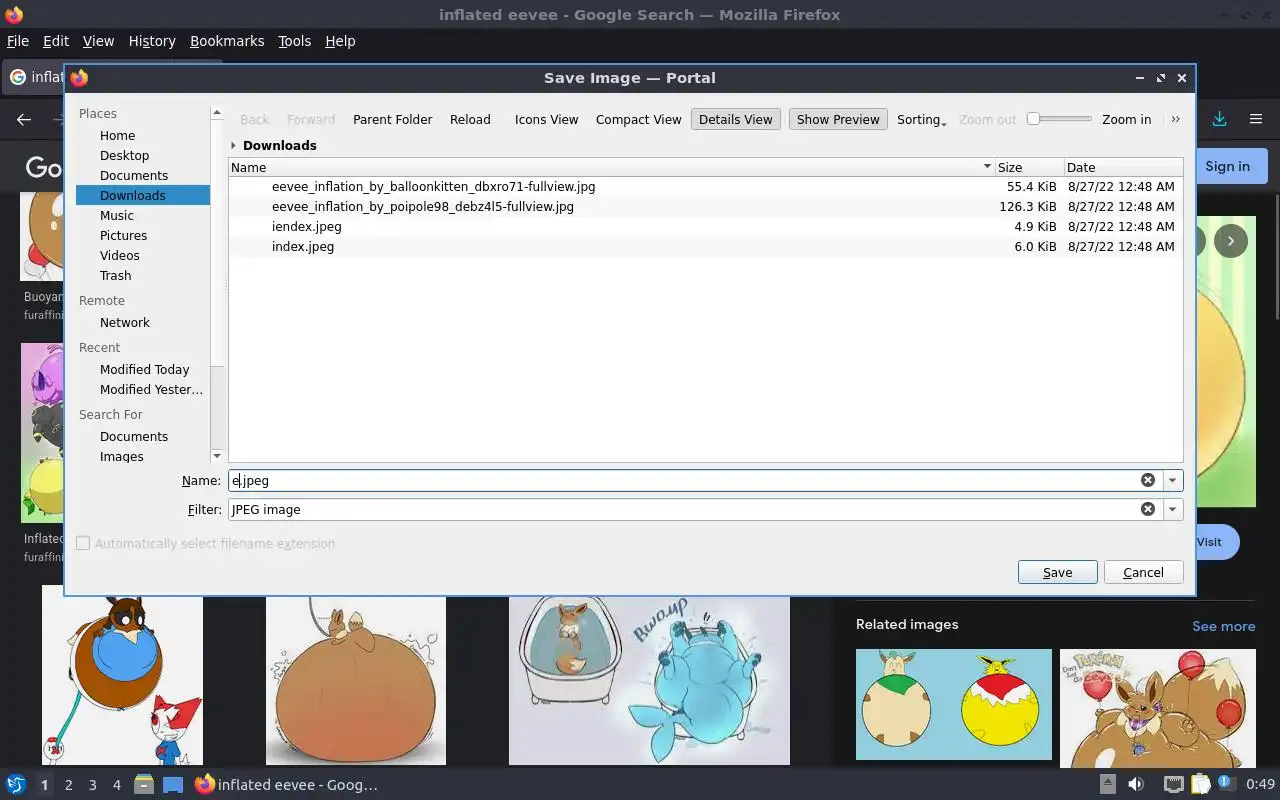Image resolution: width=1280 pixels, height=800 pixels.
Task: Open Pokemon balloons related image thumbnail
Action: pyautogui.click(x=1157, y=709)
